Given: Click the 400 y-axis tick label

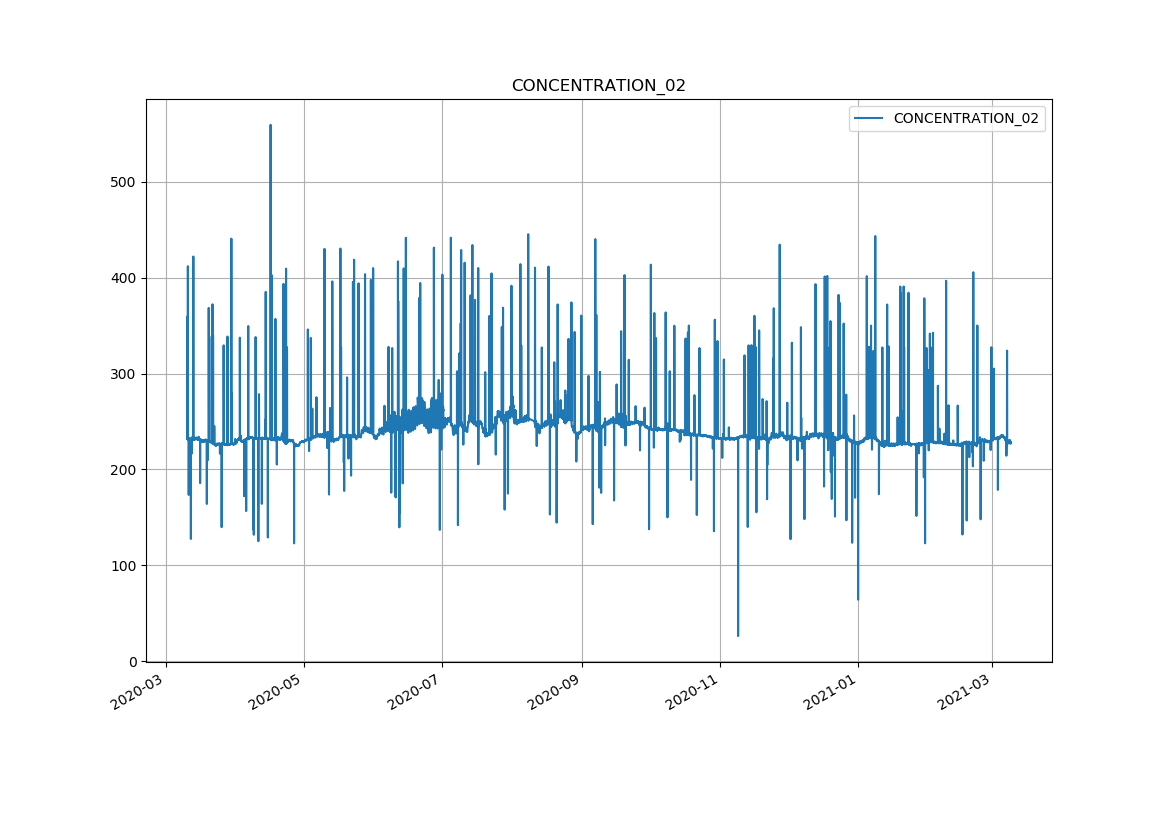Looking at the screenshot, I should (x=125, y=278).
